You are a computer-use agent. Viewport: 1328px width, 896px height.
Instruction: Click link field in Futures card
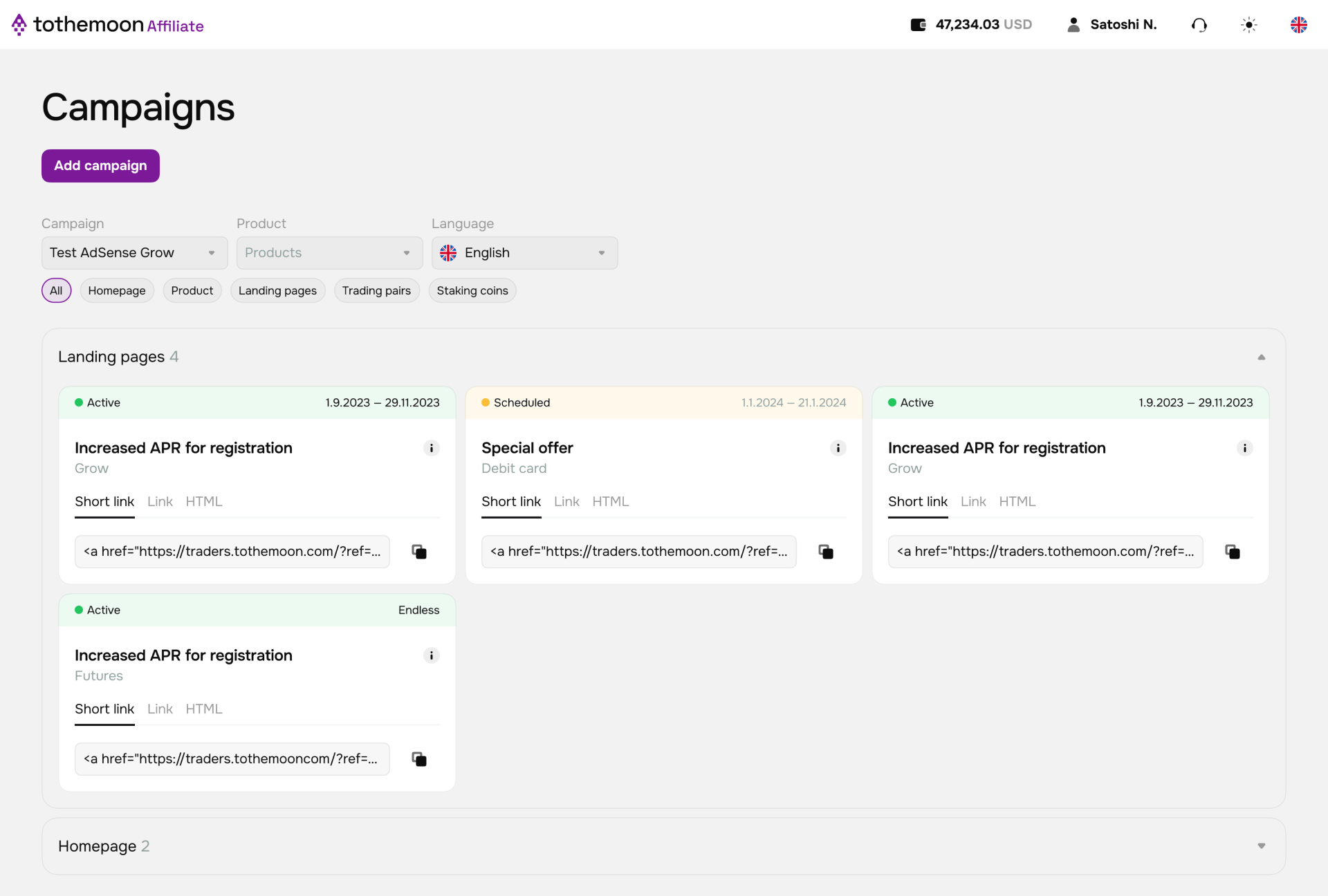[x=232, y=759]
